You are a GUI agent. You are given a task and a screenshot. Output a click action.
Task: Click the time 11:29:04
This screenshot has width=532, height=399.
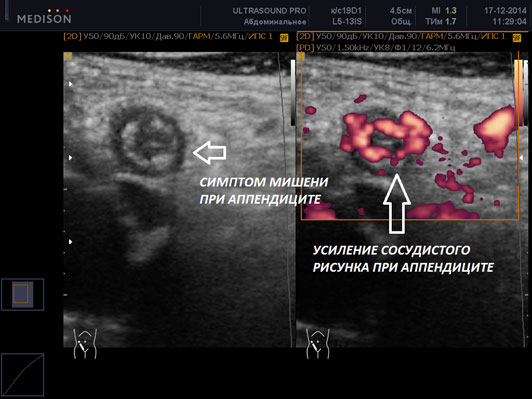(510, 22)
